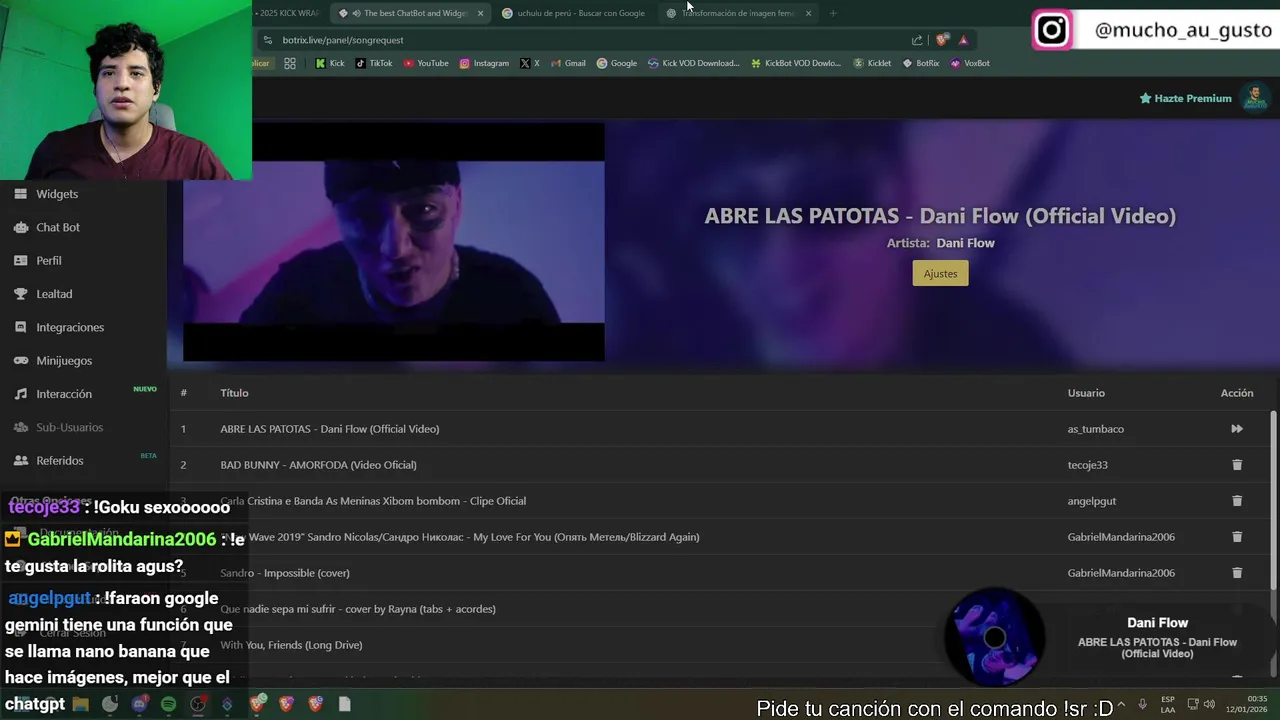Open the Kick bookmark

330,63
